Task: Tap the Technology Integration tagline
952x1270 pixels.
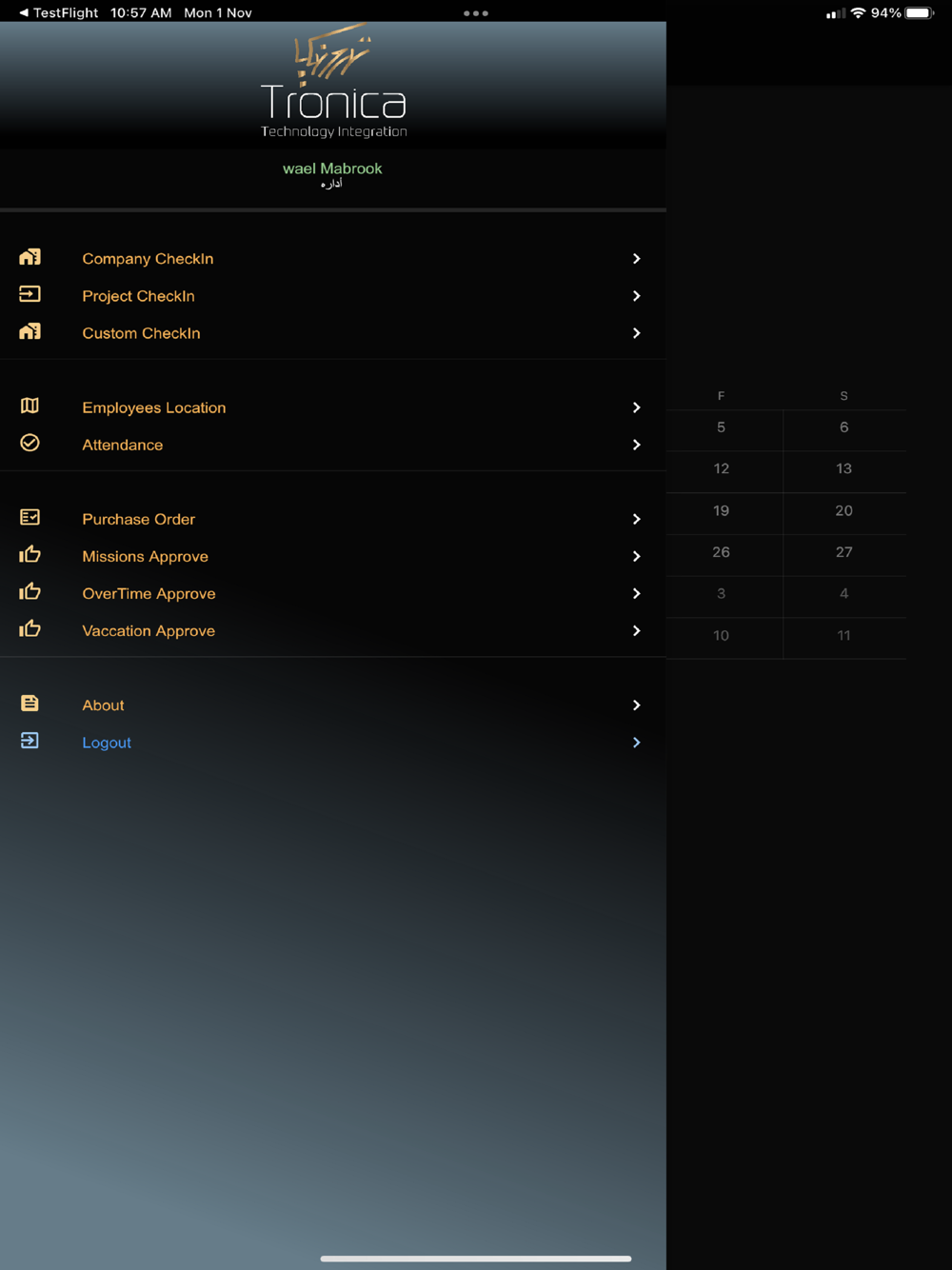Action: pyautogui.click(x=334, y=131)
